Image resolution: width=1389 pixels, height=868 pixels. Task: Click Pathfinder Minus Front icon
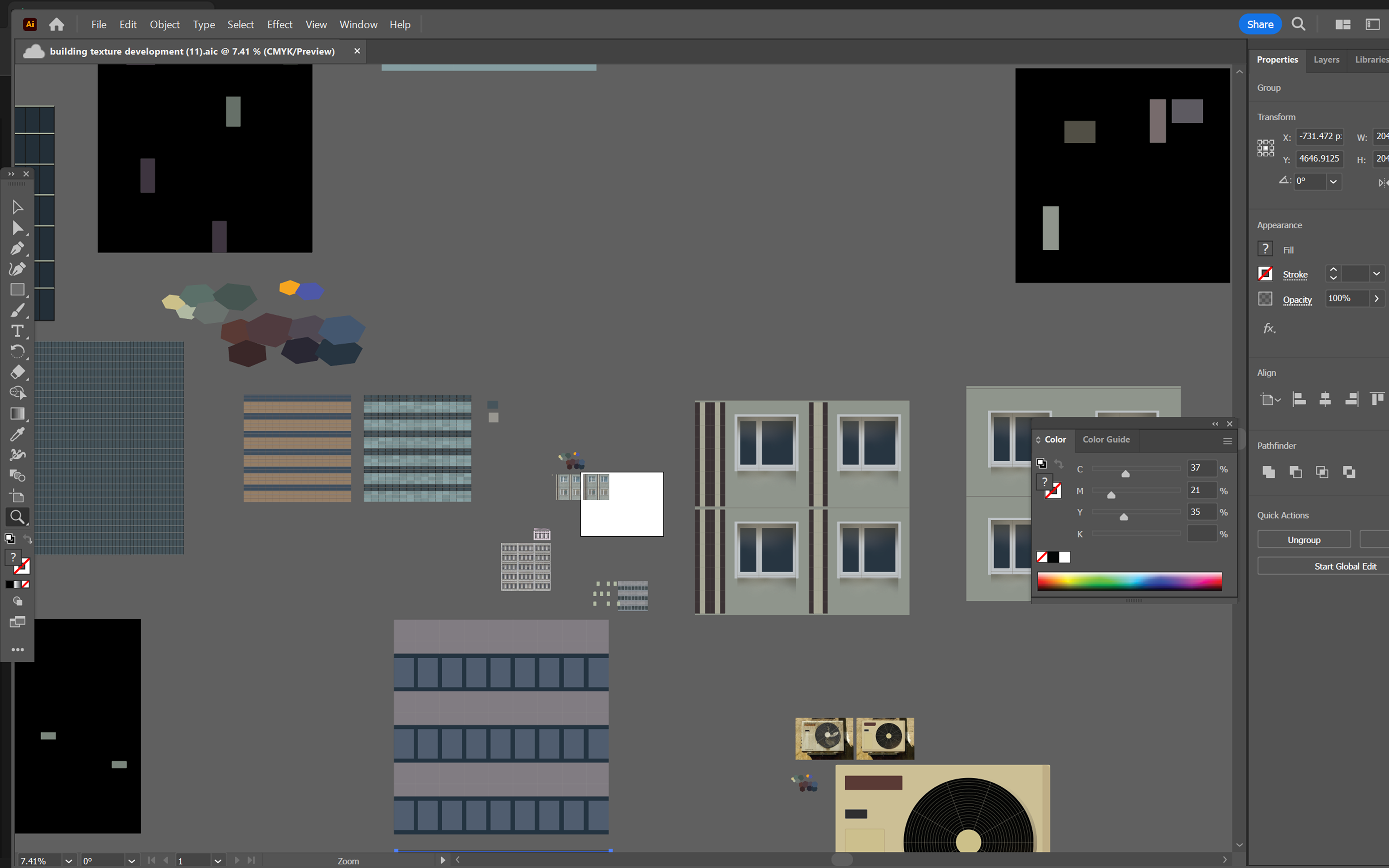pos(1295,472)
